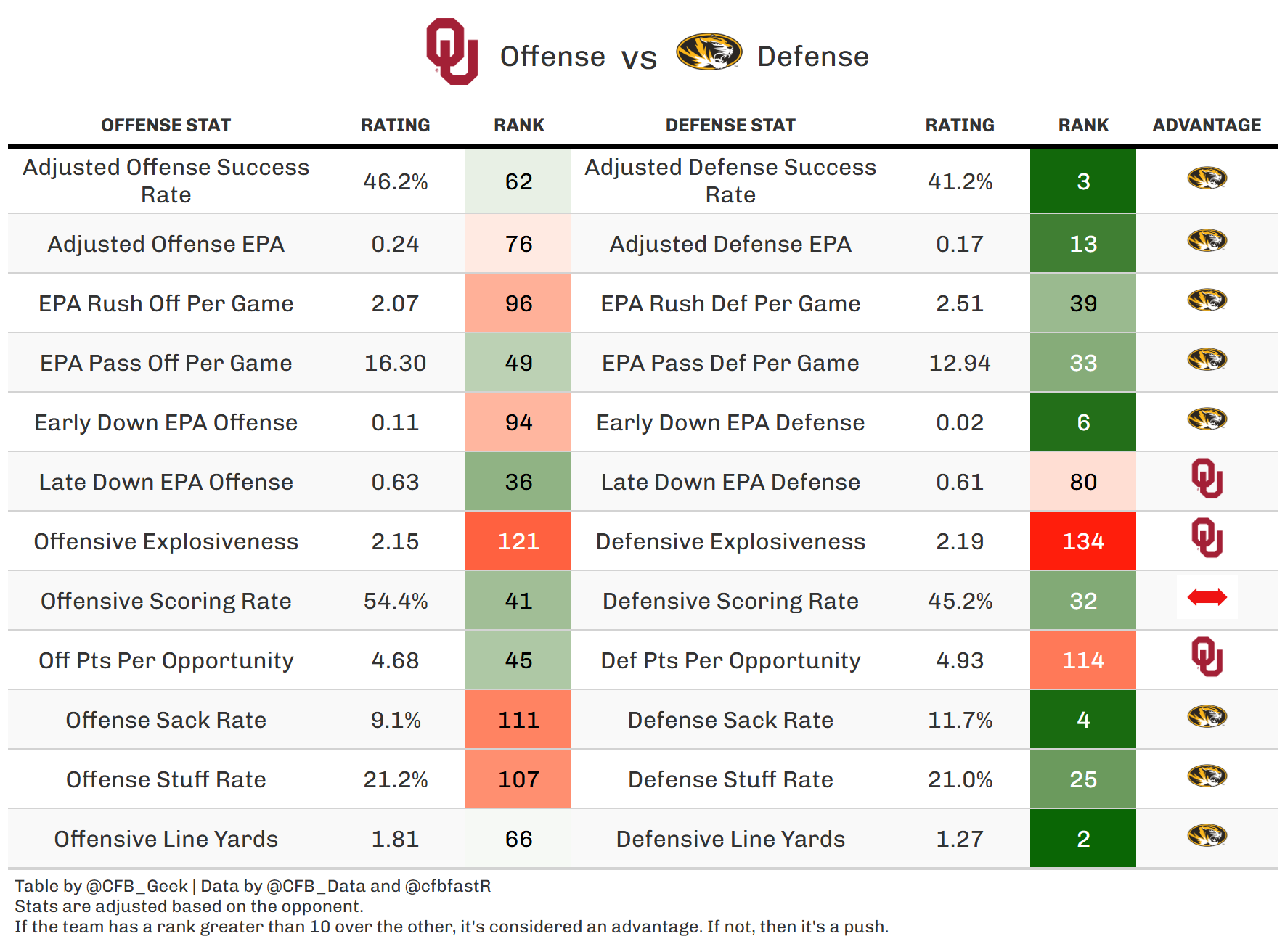Click Missouri advantage icon for Defensive Line Yards
This screenshot has height=952, width=1285.
1207,836
